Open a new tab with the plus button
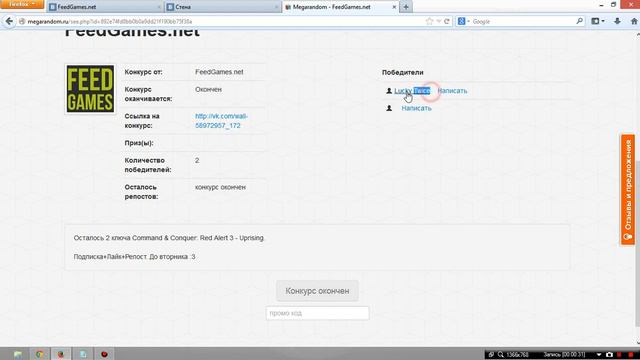Viewport: 640px width, 360px height. [406, 7]
